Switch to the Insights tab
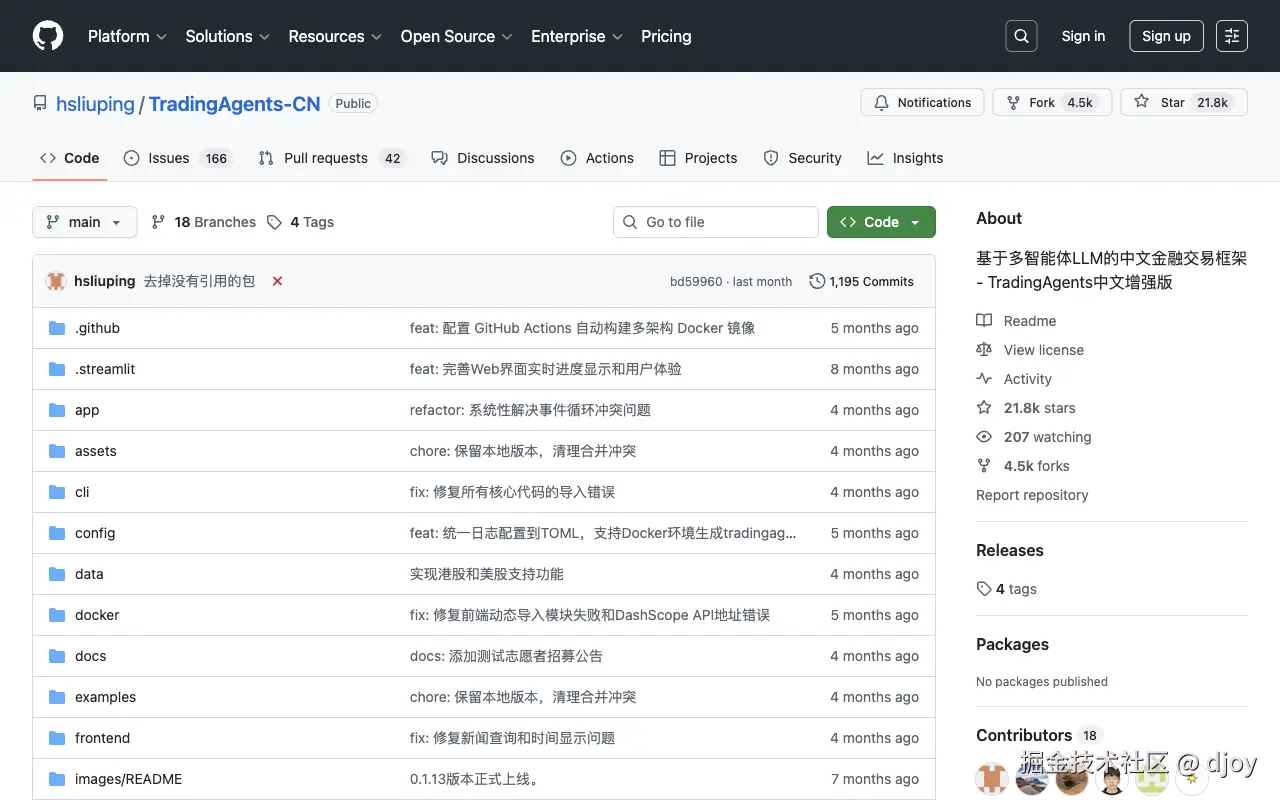1280x800 pixels. click(x=905, y=158)
